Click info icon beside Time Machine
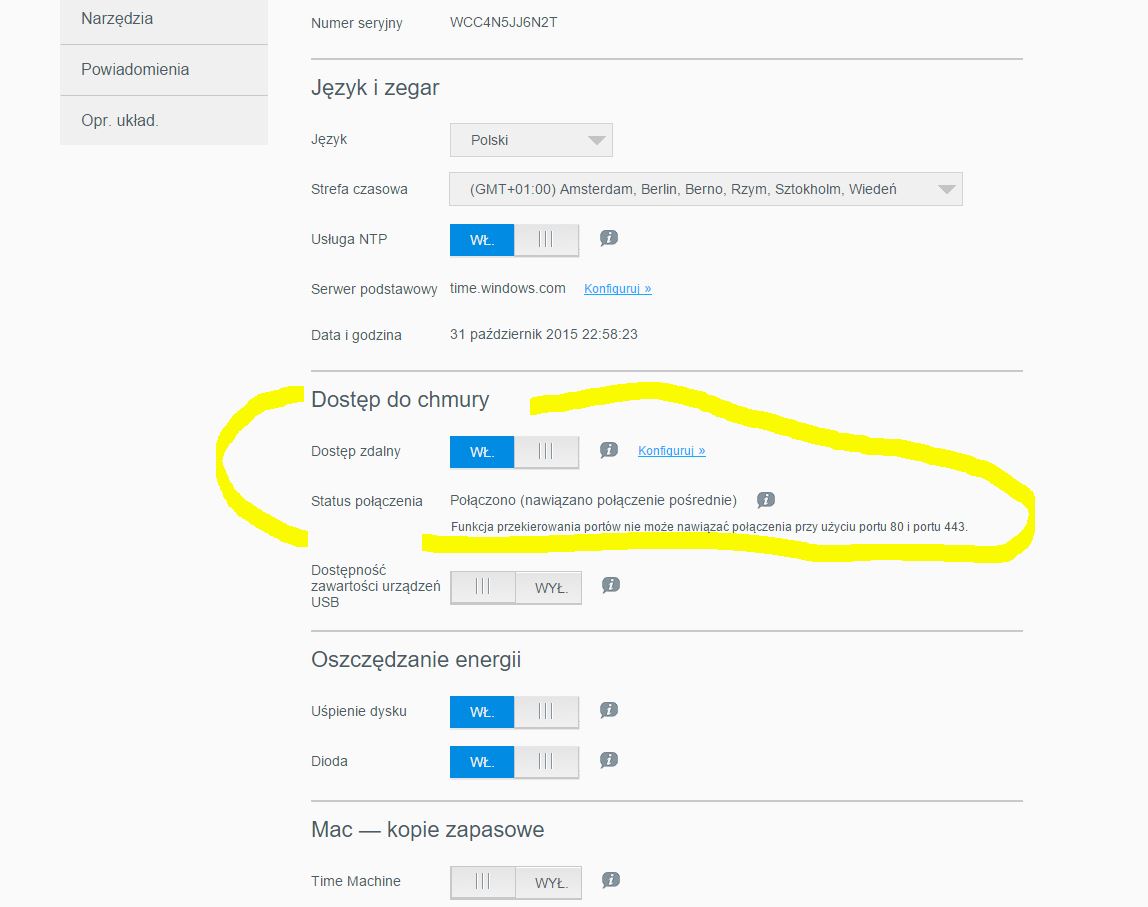Screen dimensions: 1148x907 (x=611, y=881)
